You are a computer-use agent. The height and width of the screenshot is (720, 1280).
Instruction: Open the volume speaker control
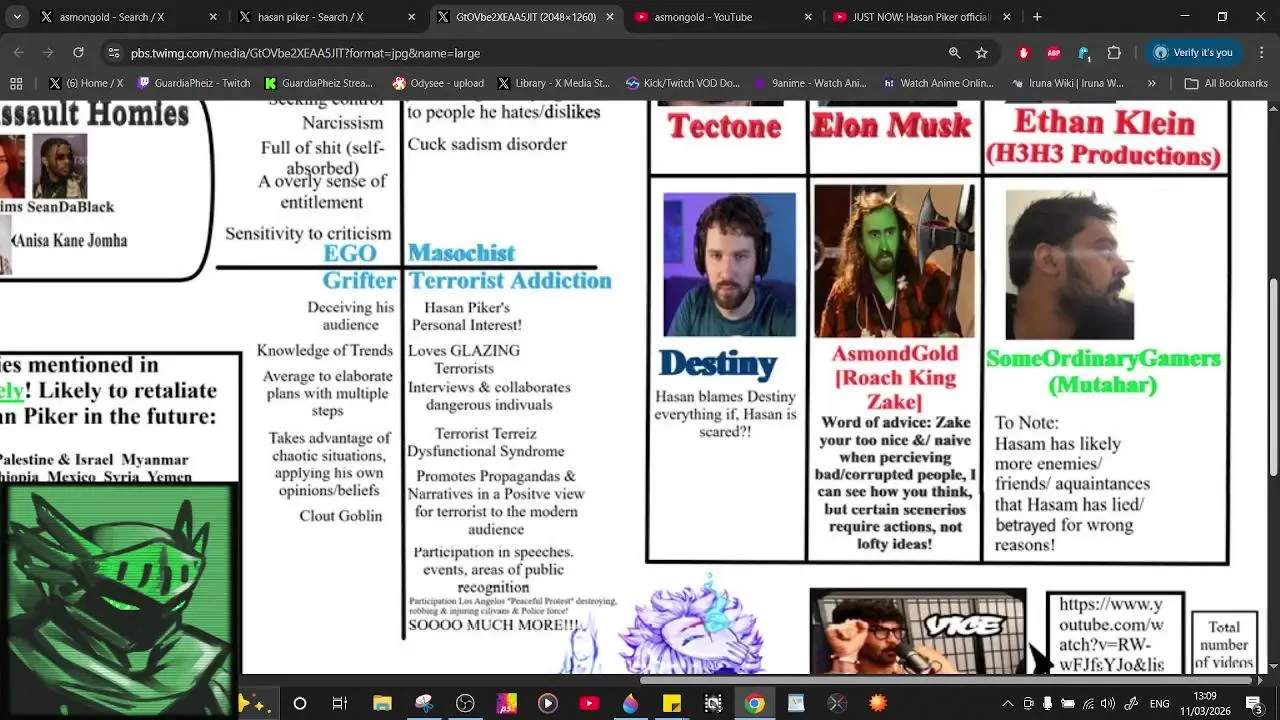[x=1108, y=703]
